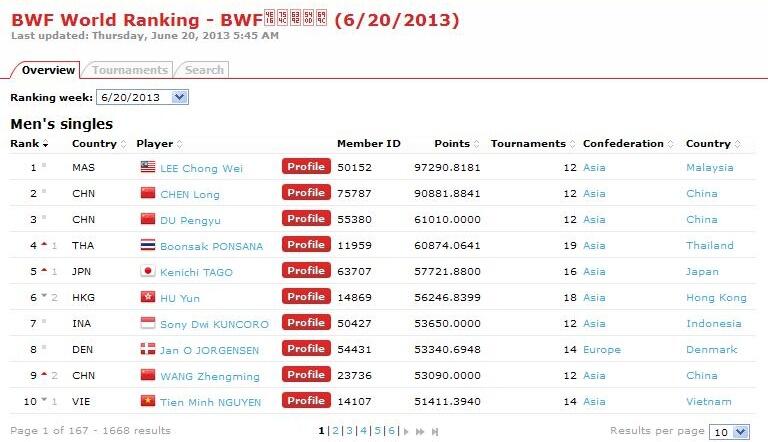
Task: Click the Japan flag beside Kenichi TAGO
Action: click(x=148, y=270)
